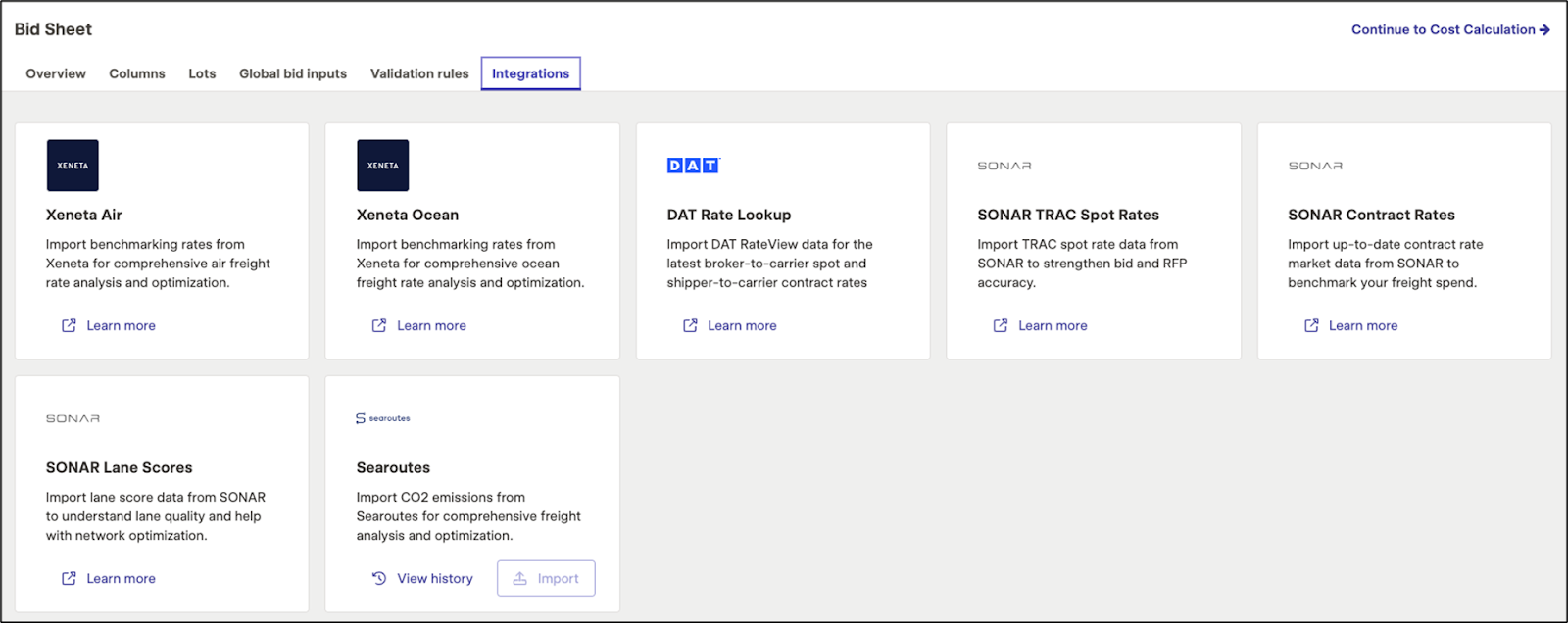
Task: Click the Xeneta Ocean logo
Action: 383,166
